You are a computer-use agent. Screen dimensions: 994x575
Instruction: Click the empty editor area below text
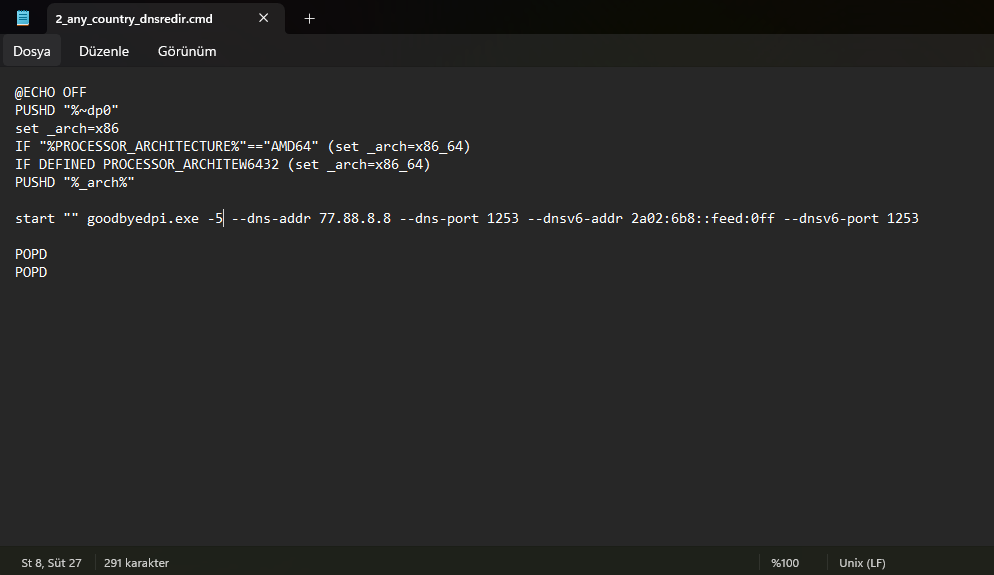point(497,412)
